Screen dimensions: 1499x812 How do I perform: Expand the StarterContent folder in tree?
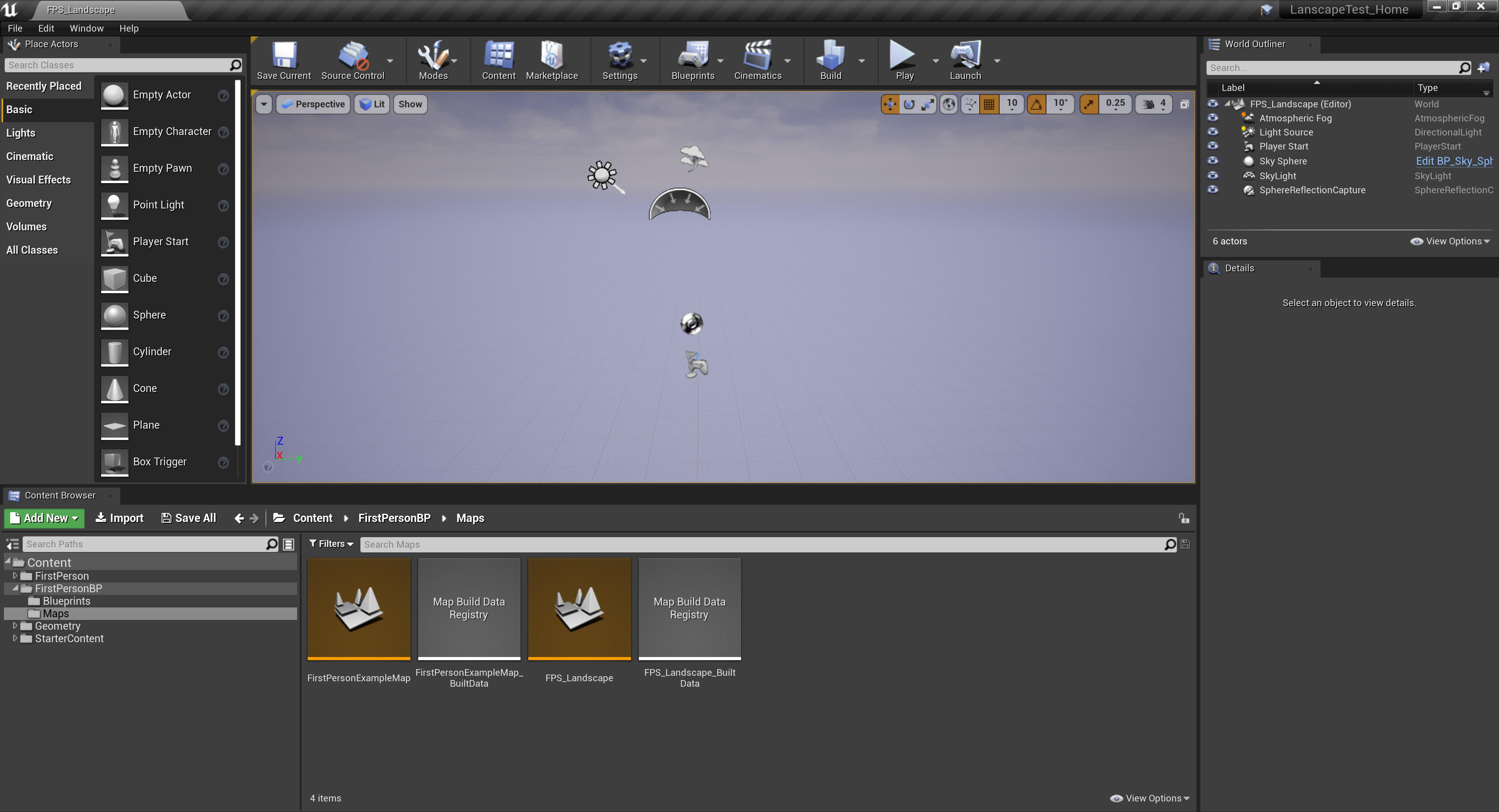pos(14,638)
